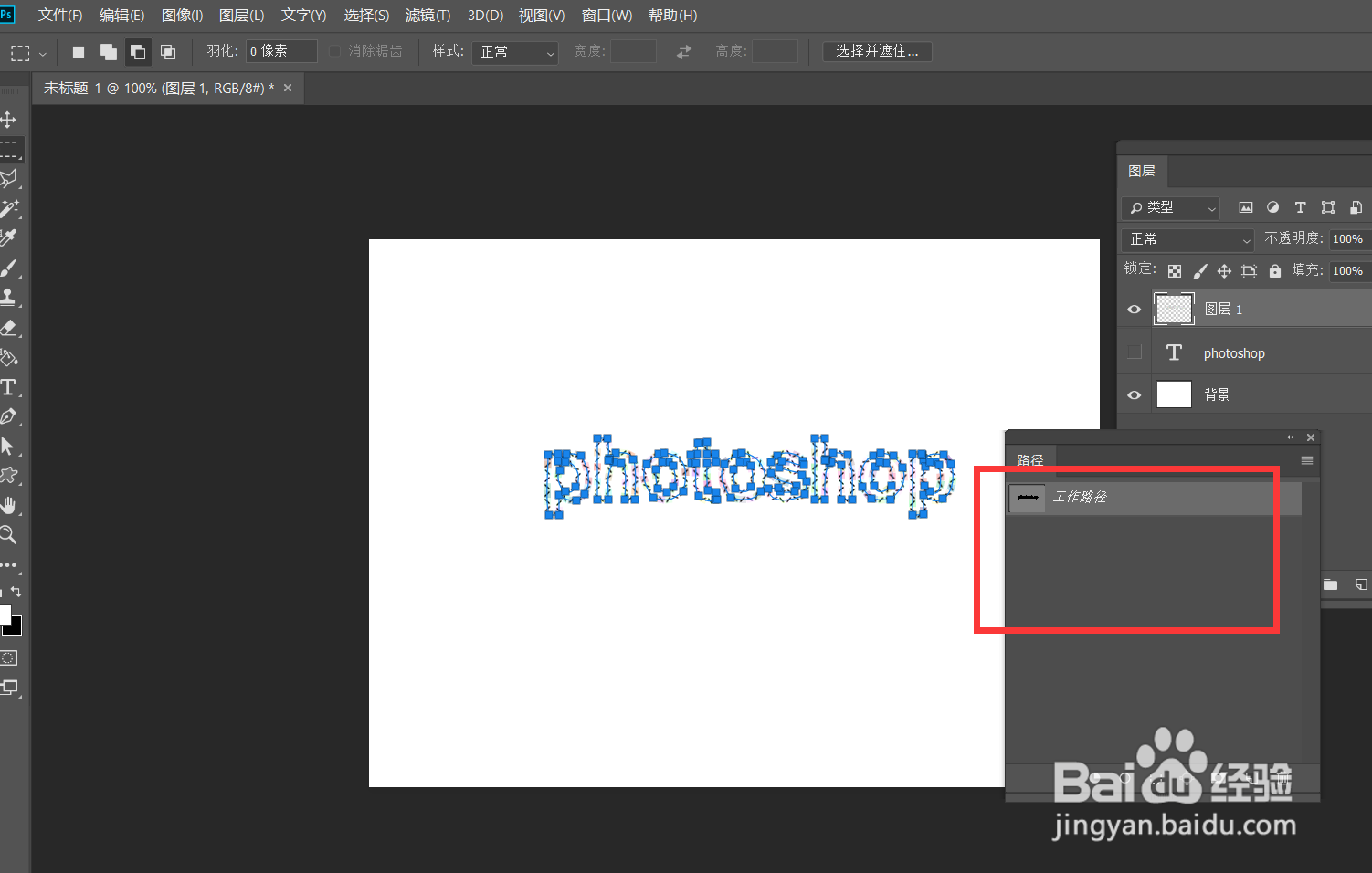Viewport: 1372px width, 873px height.
Task: Choose Intersect with Selection mode
Action: tap(168, 52)
